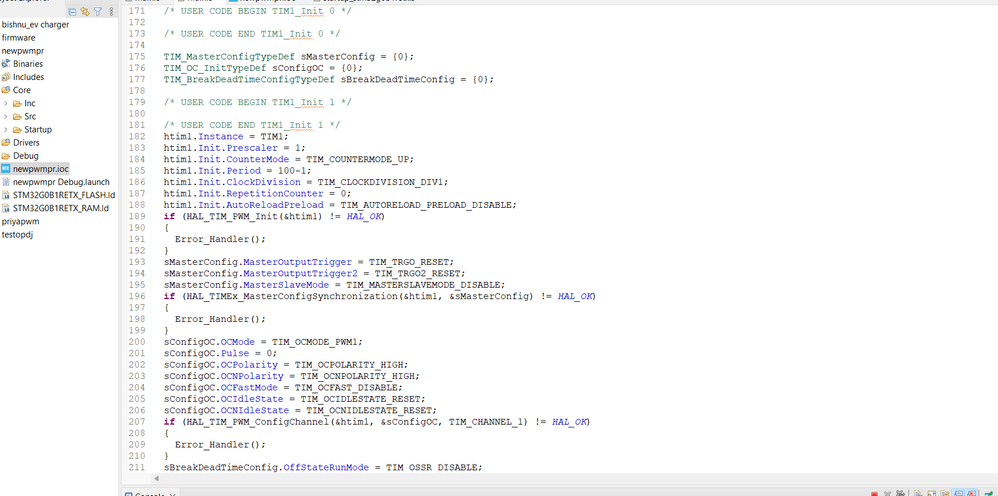Toggle Link with Editor in Project Explorer

[x=85, y=11]
